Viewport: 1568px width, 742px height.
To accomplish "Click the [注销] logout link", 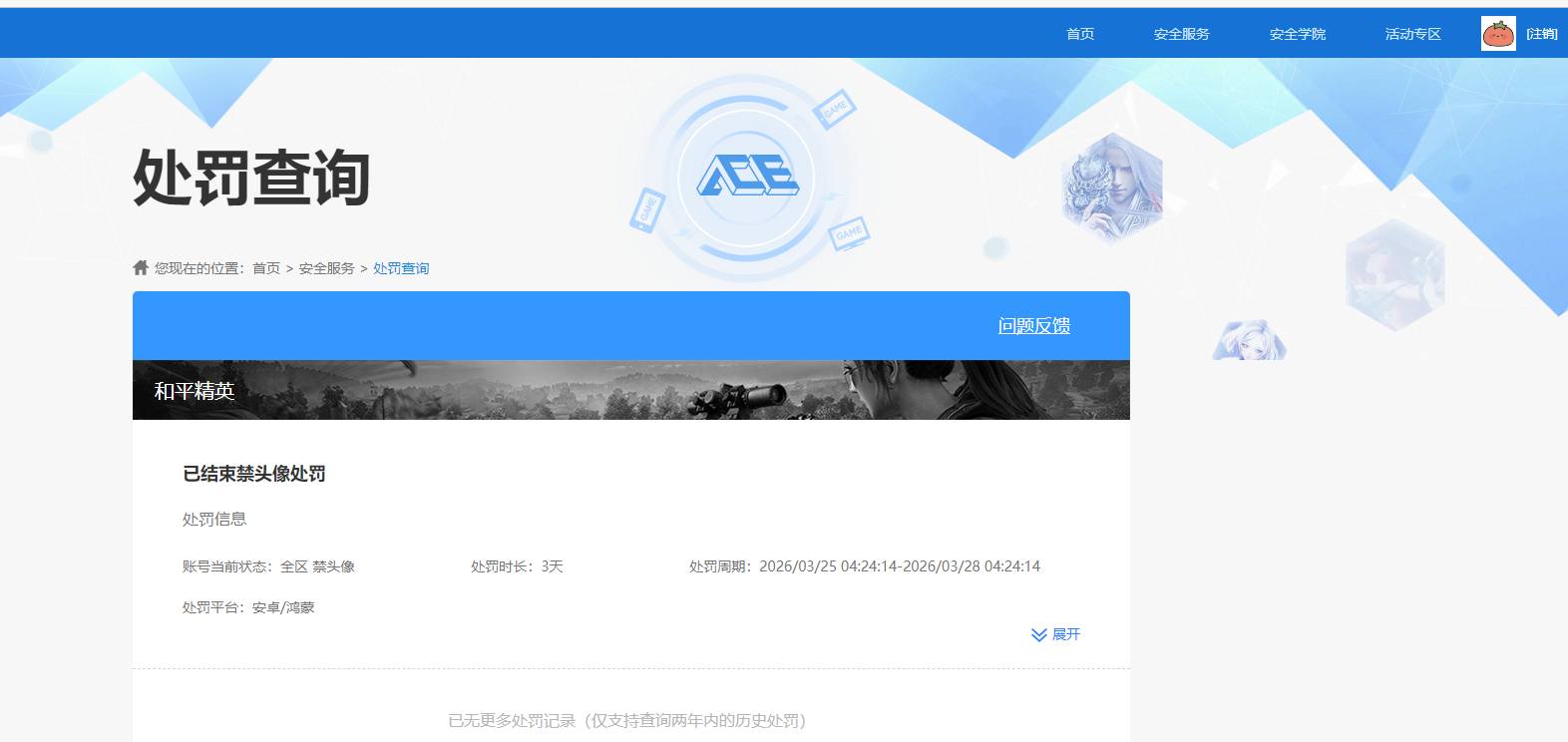I will (1542, 34).
